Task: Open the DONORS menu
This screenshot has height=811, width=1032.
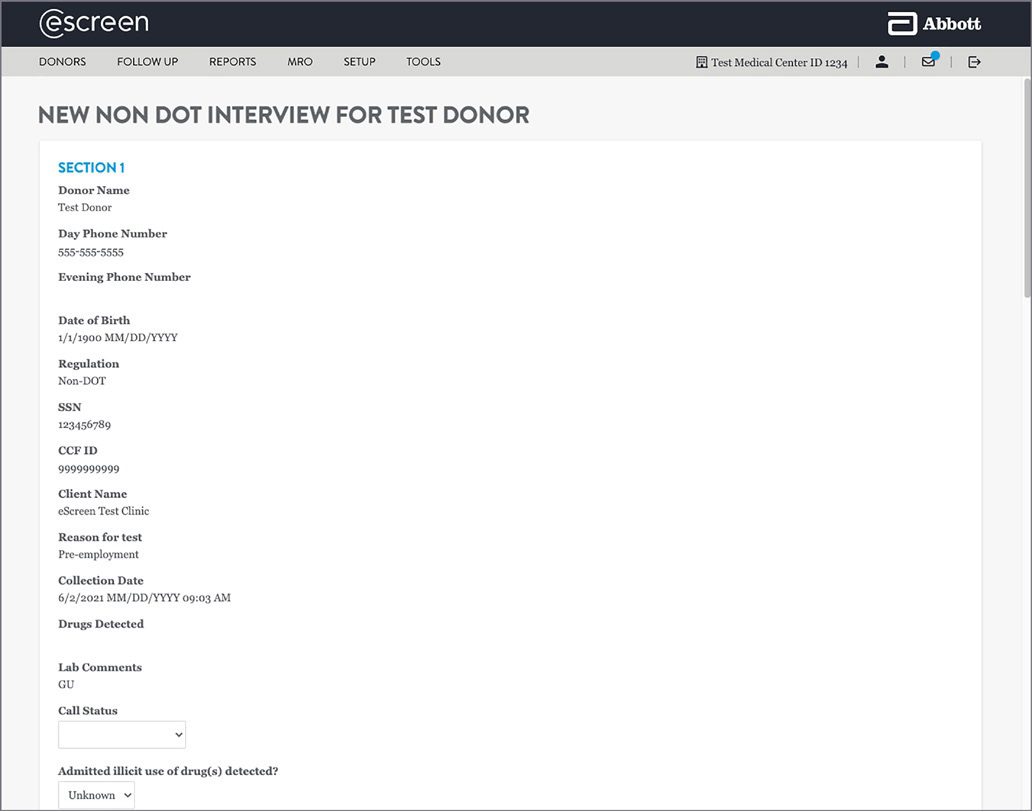Action: tap(62, 62)
